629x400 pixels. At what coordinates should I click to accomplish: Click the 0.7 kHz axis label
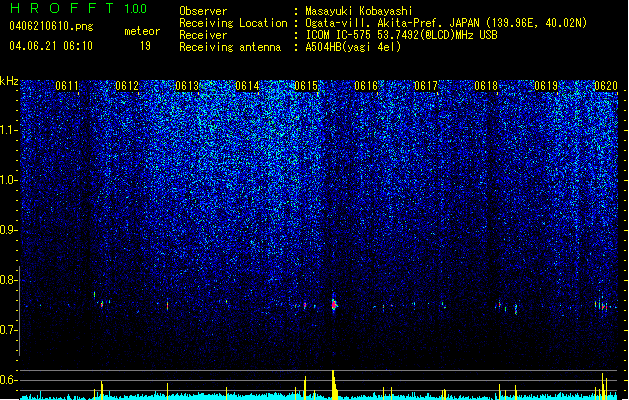[8, 330]
